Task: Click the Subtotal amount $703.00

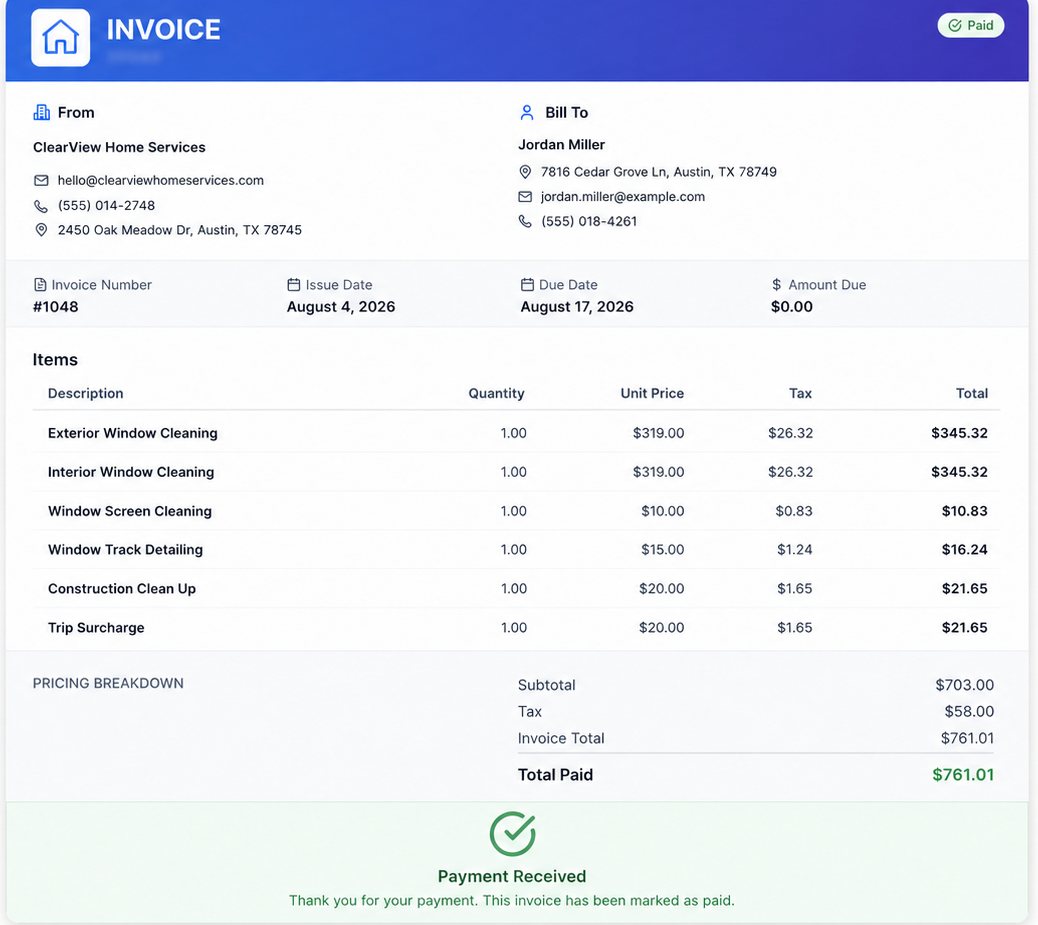Action: click(x=965, y=685)
